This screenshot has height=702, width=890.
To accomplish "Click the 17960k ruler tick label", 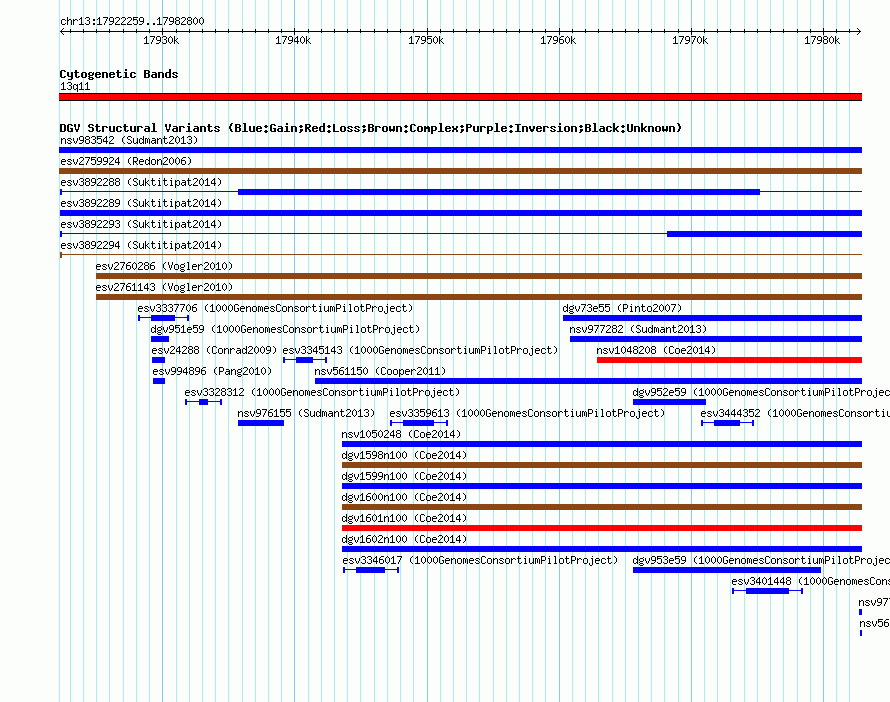I will [x=557, y=40].
